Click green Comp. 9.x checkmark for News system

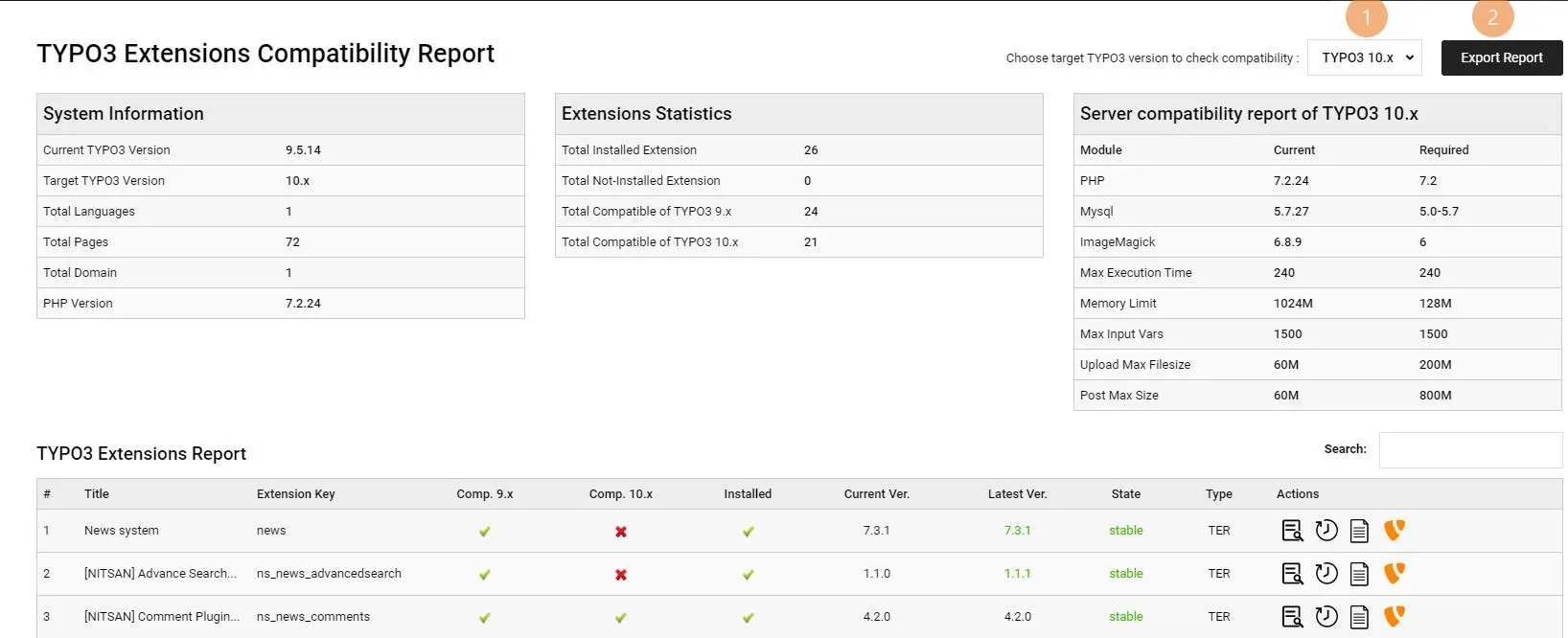(x=485, y=532)
